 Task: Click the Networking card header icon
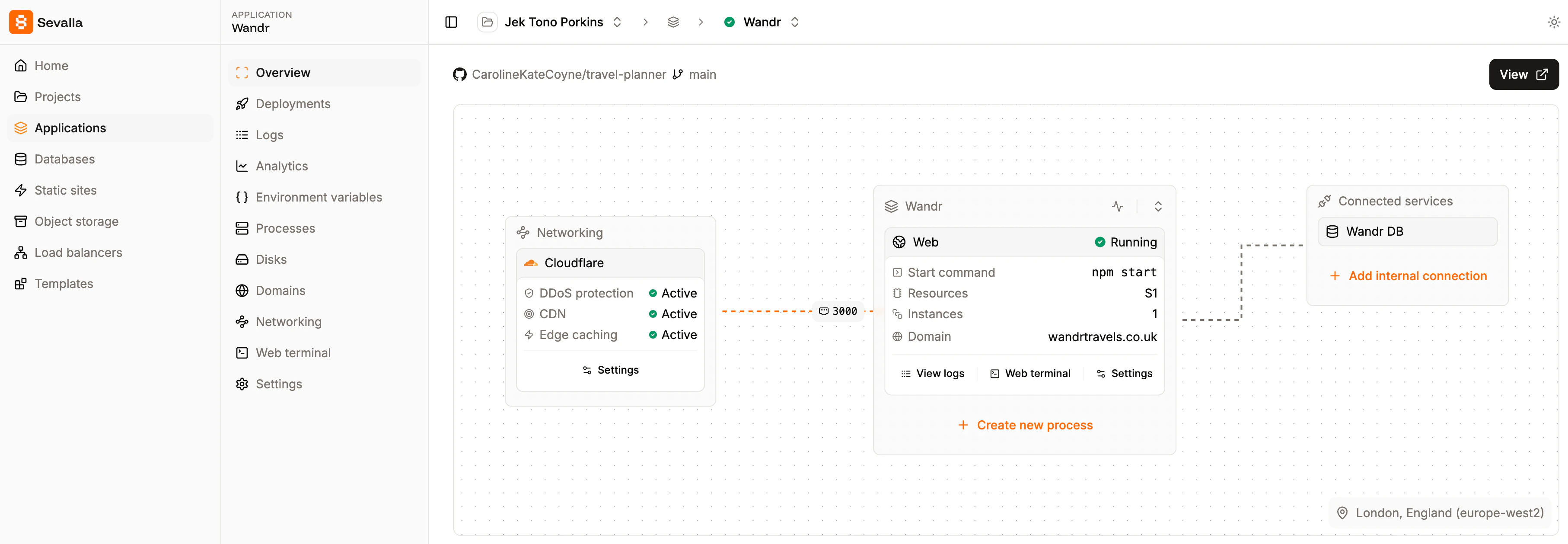tap(522, 233)
